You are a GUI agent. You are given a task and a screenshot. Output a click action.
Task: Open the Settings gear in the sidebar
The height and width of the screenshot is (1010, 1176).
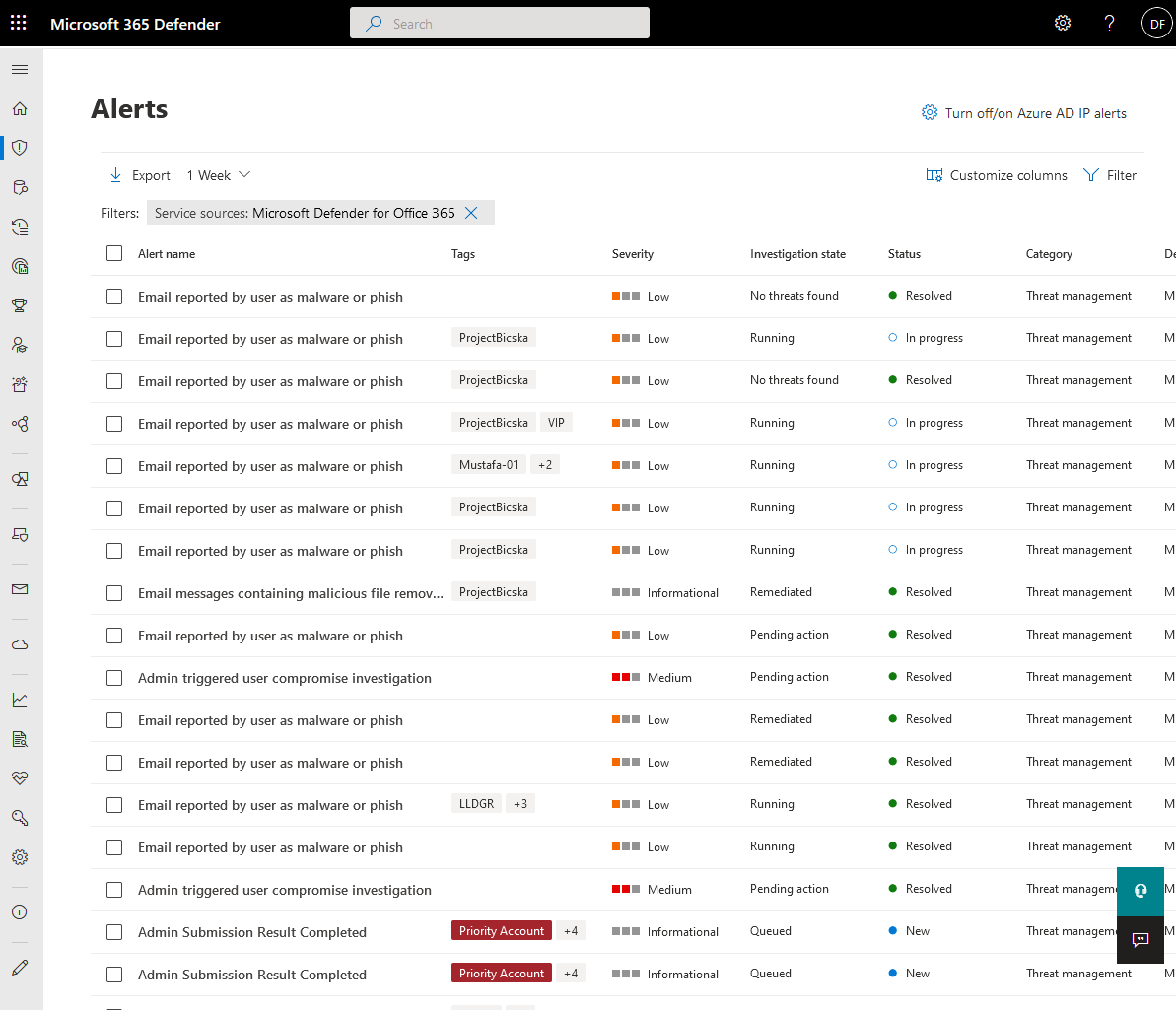coord(19,857)
